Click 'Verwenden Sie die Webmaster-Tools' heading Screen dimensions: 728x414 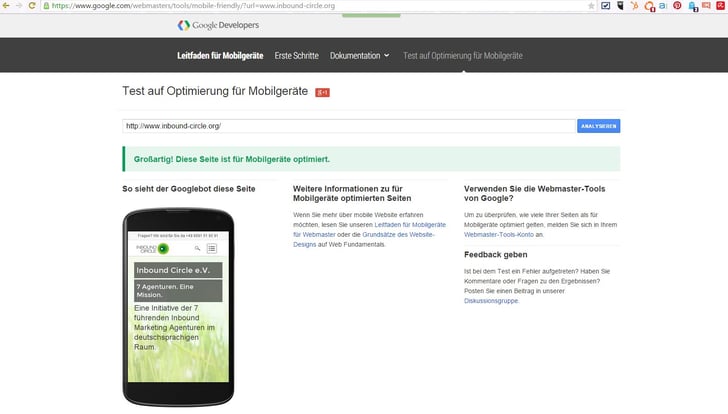(x=534, y=194)
